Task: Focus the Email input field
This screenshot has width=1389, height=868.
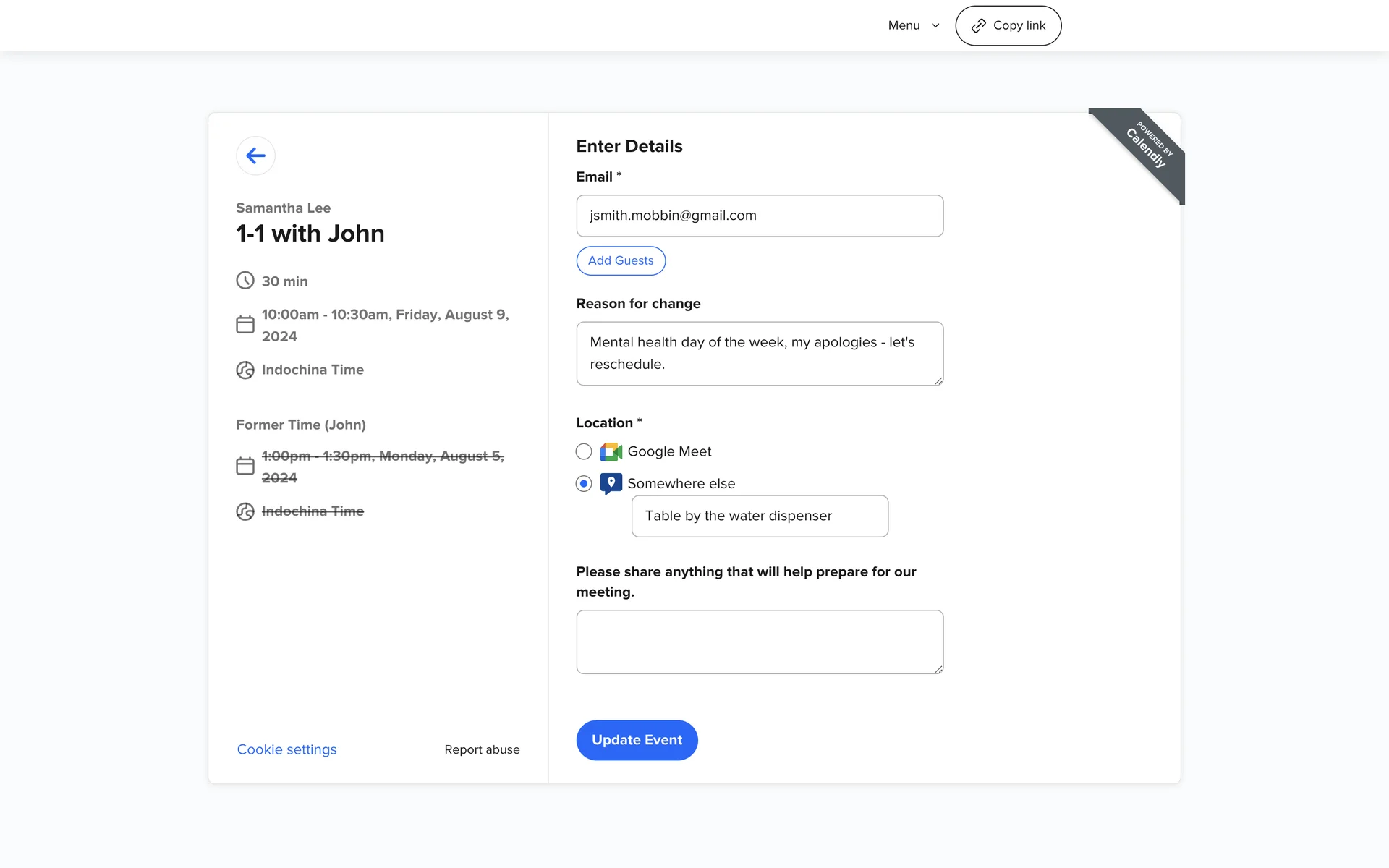Action: point(760,216)
